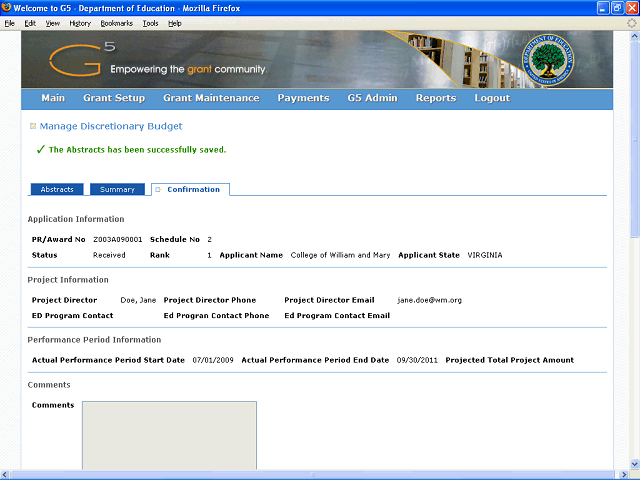Open Grant Setup navigation item
The width and height of the screenshot is (640, 480).
[x=114, y=98]
